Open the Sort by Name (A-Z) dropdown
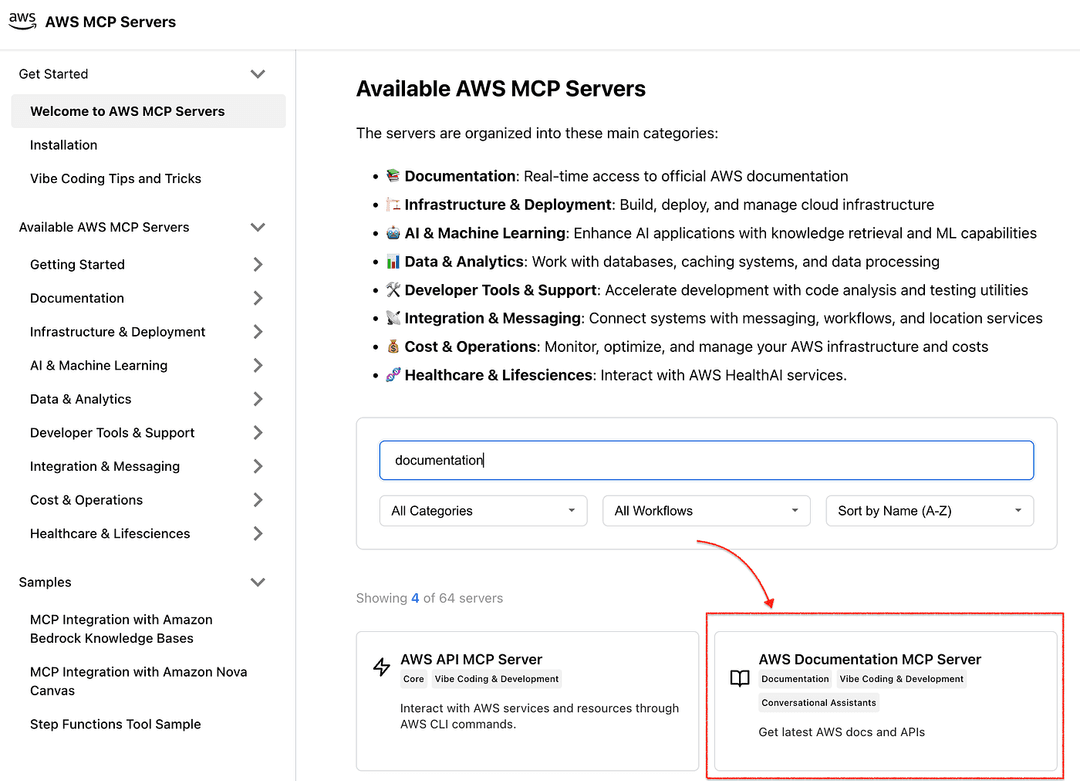Image resolution: width=1080 pixels, height=781 pixels. (930, 511)
